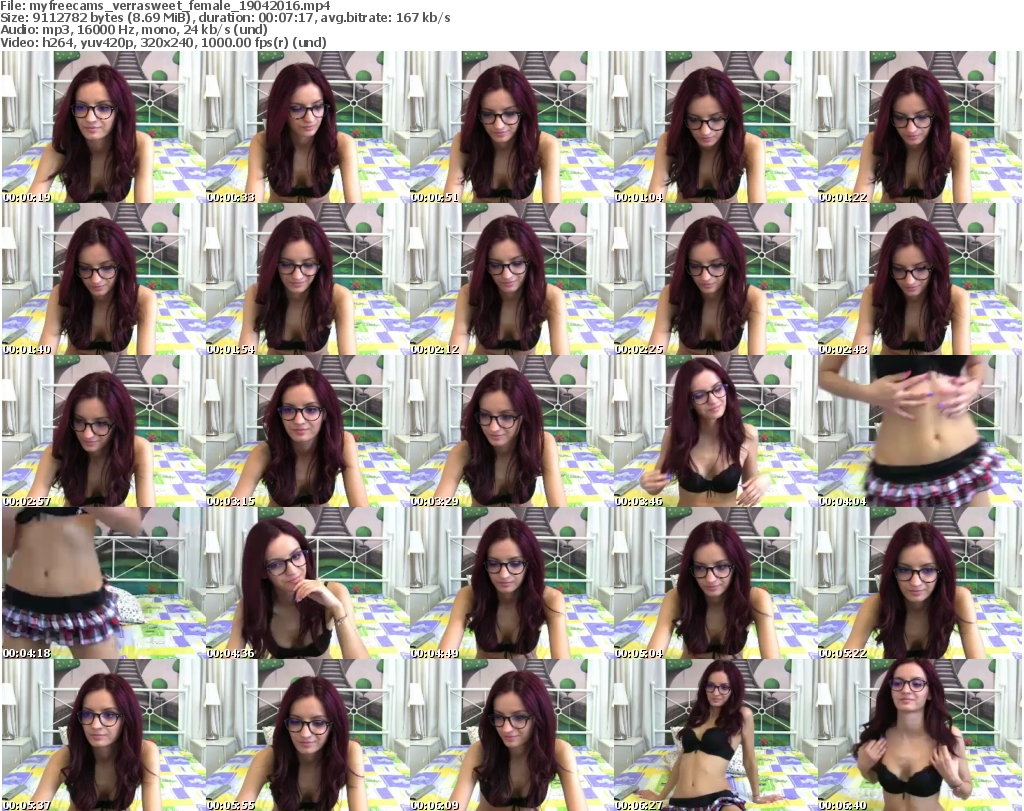The image size is (1024, 811).
Task: Select the frame at timestamp 00:02:12
Action: pos(511,279)
